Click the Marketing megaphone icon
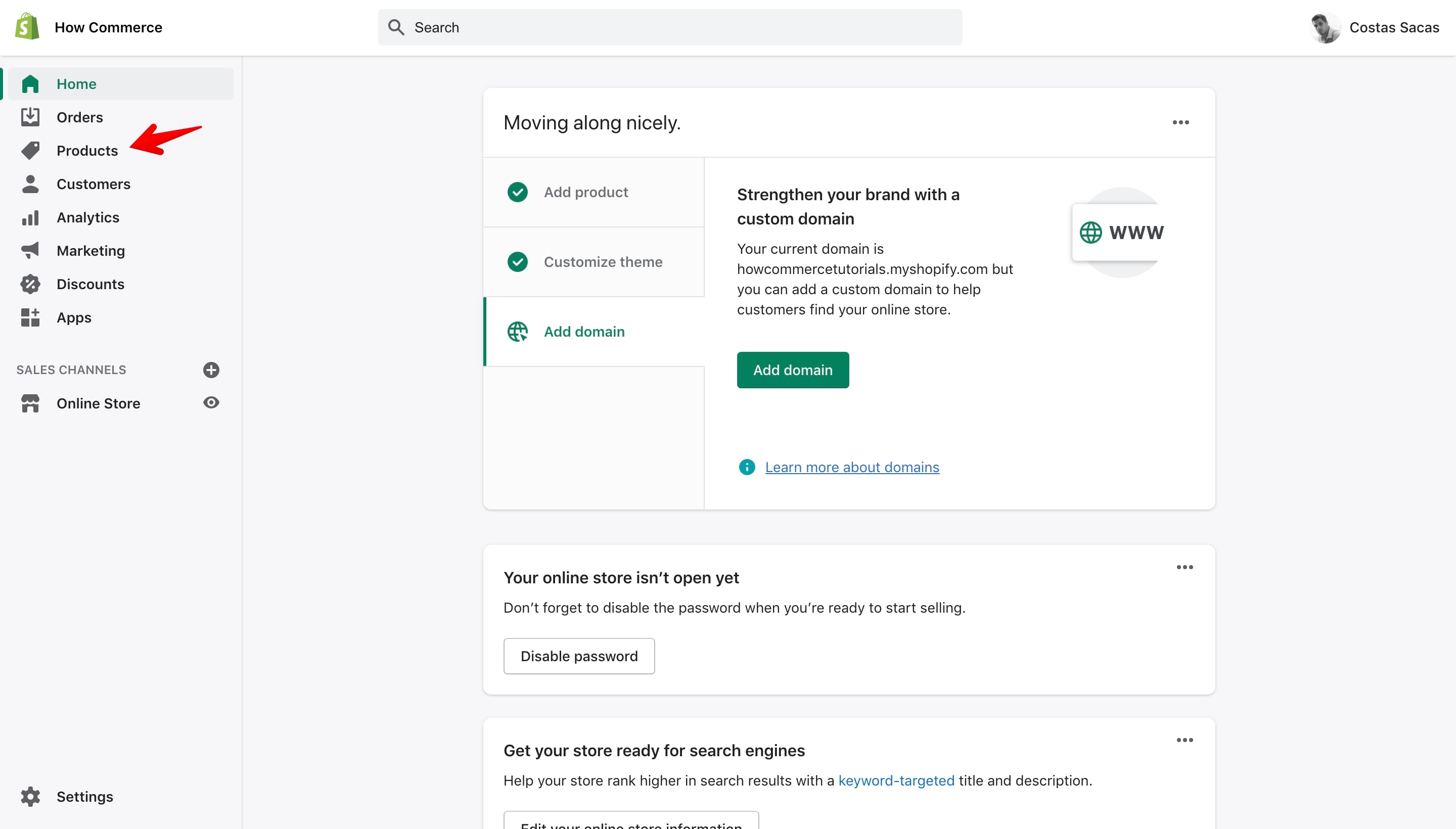The width and height of the screenshot is (1456, 829). click(x=30, y=251)
